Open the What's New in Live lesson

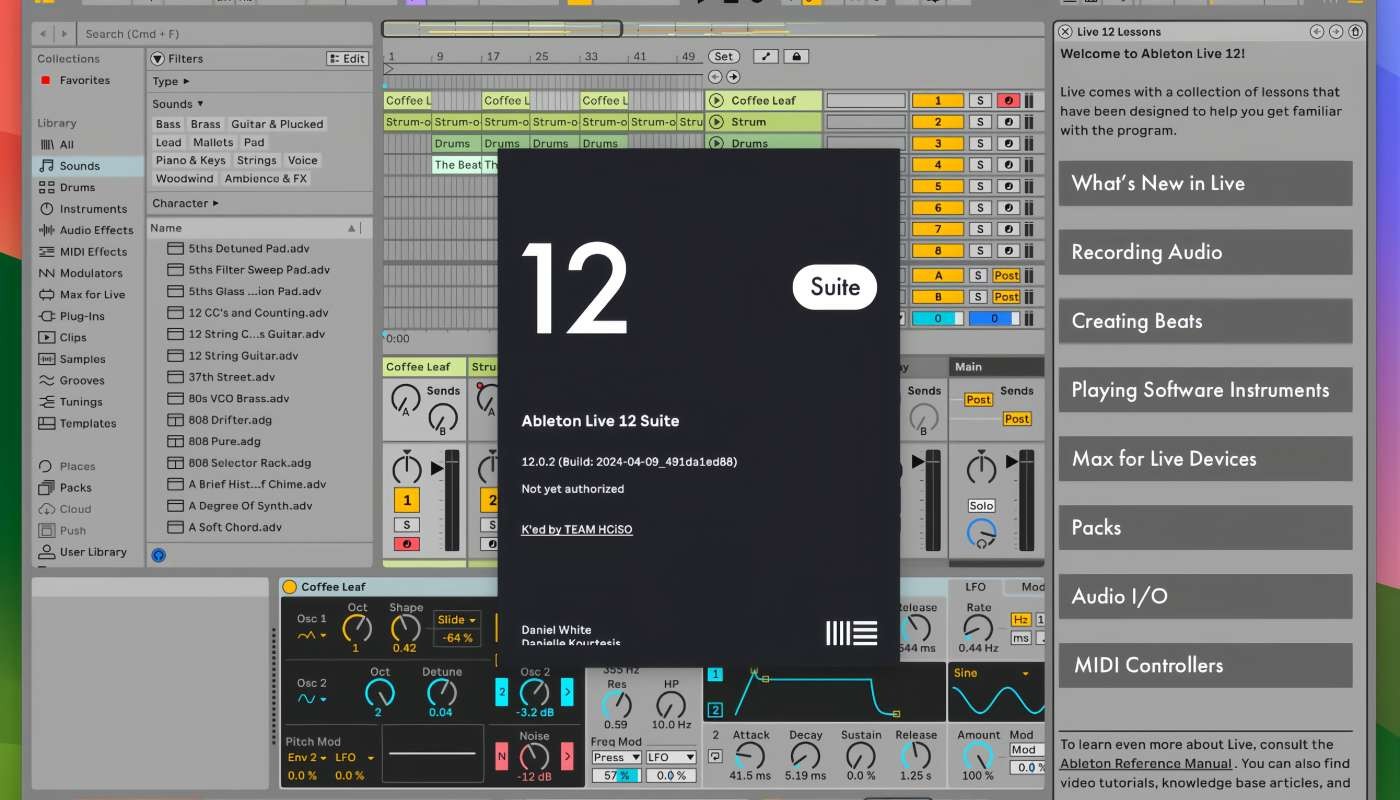click(x=1205, y=183)
